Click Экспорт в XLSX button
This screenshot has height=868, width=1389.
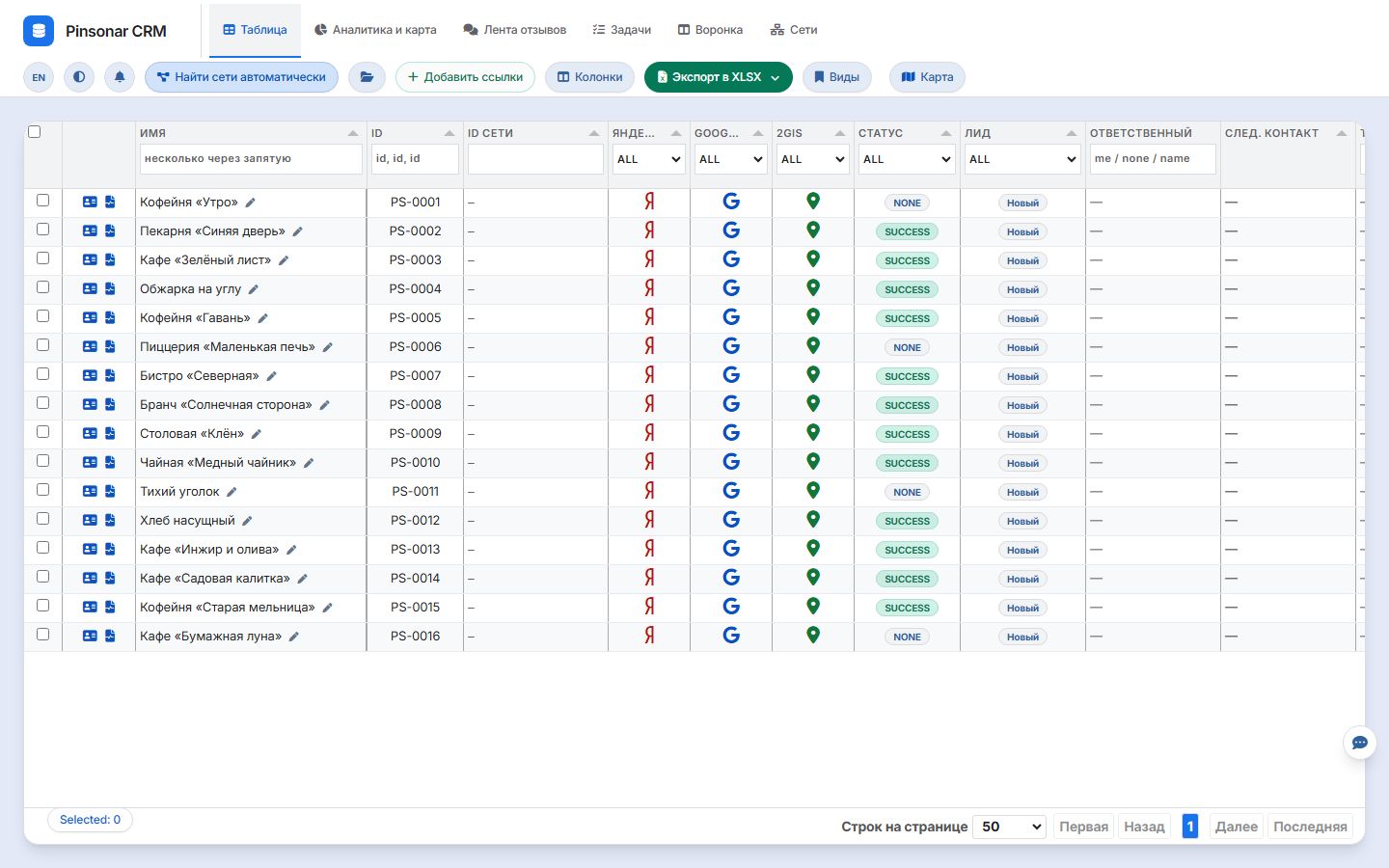point(719,77)
